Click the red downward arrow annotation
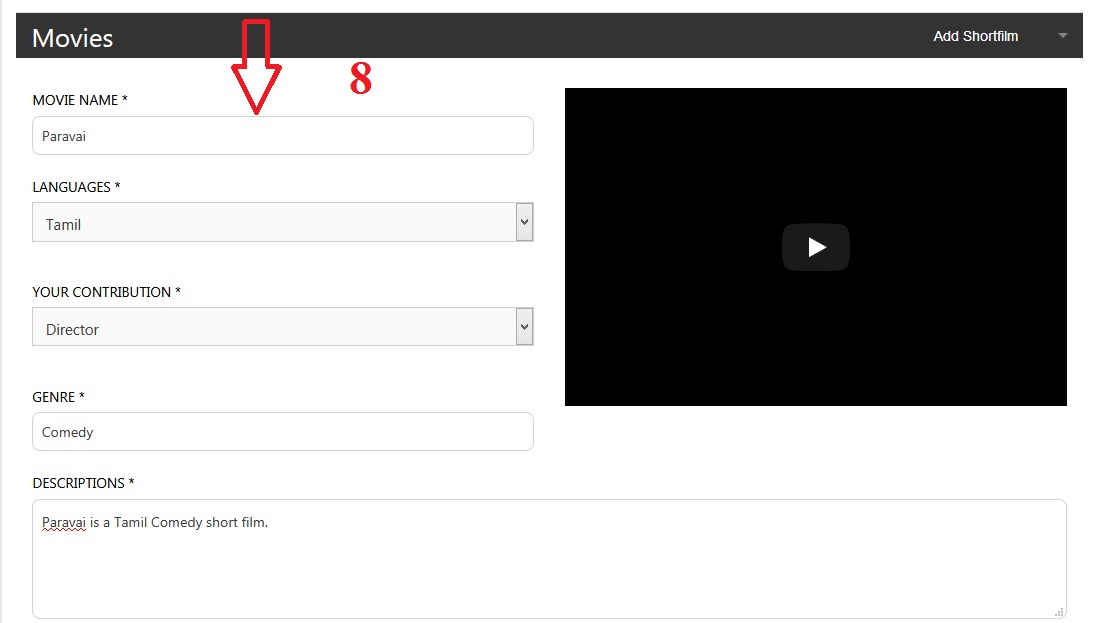This screenshot has height=623, width=1095. 256,67
